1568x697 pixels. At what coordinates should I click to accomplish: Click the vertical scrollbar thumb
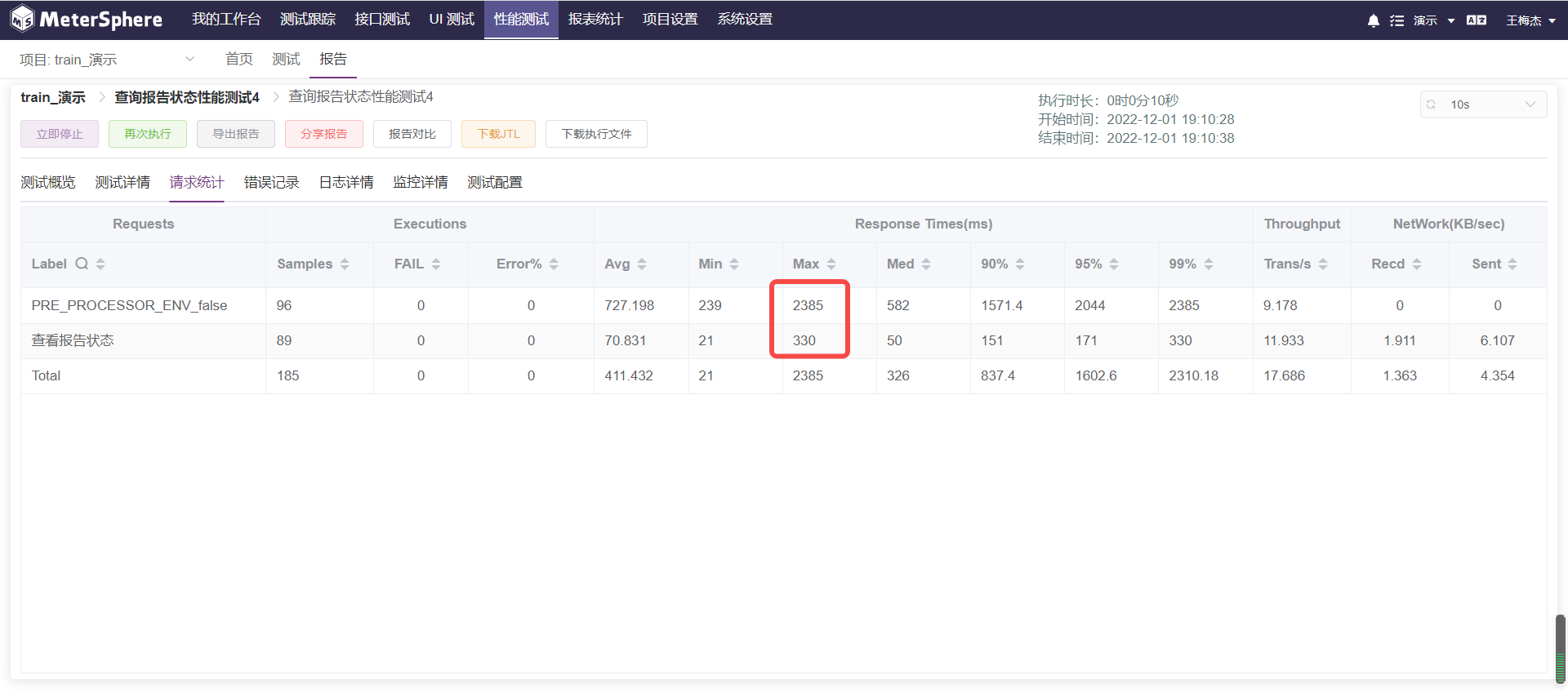click(1561, 648)
